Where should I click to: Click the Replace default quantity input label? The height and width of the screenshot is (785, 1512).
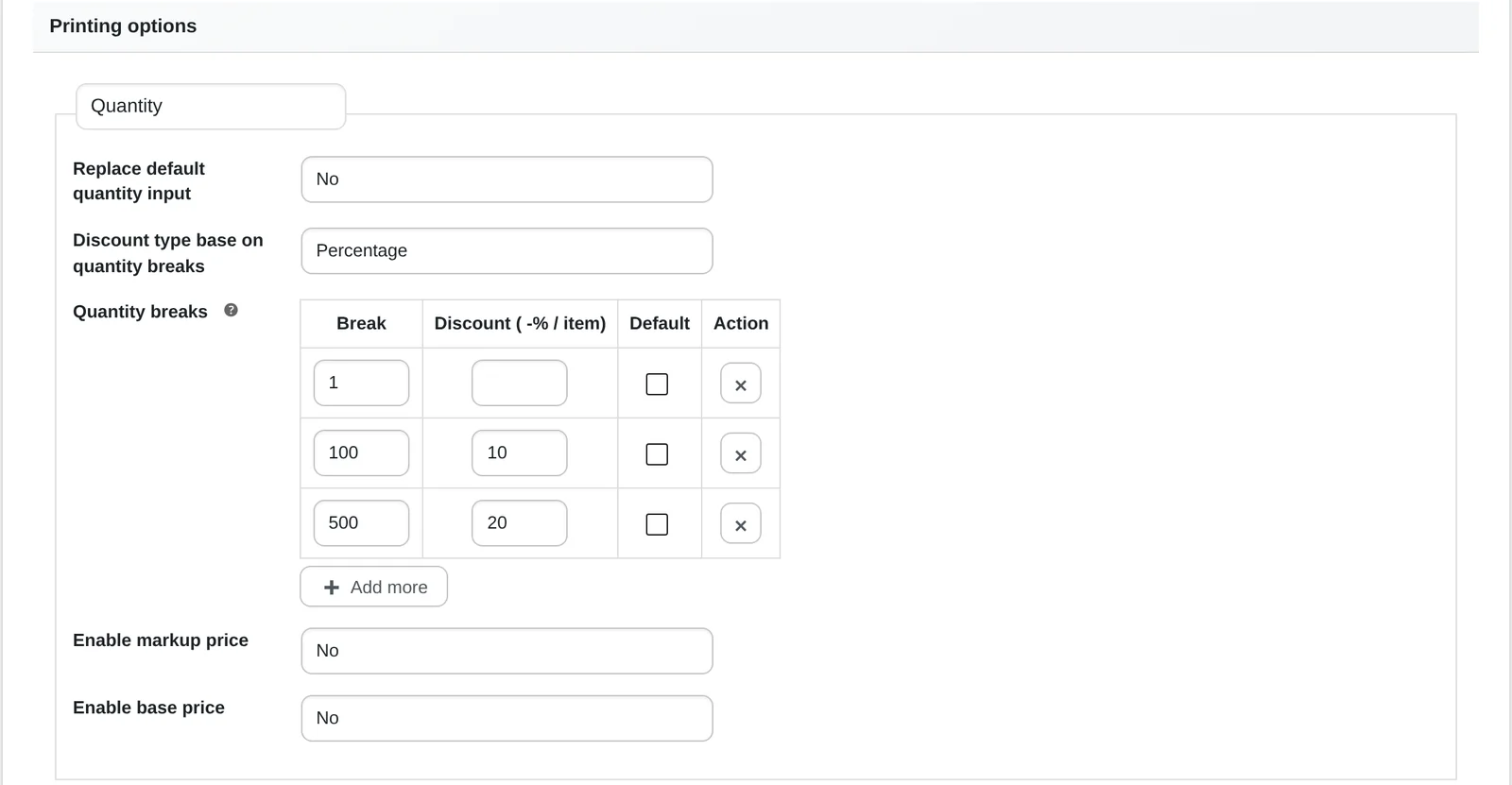pyautogui.click(x=139, y=180)
